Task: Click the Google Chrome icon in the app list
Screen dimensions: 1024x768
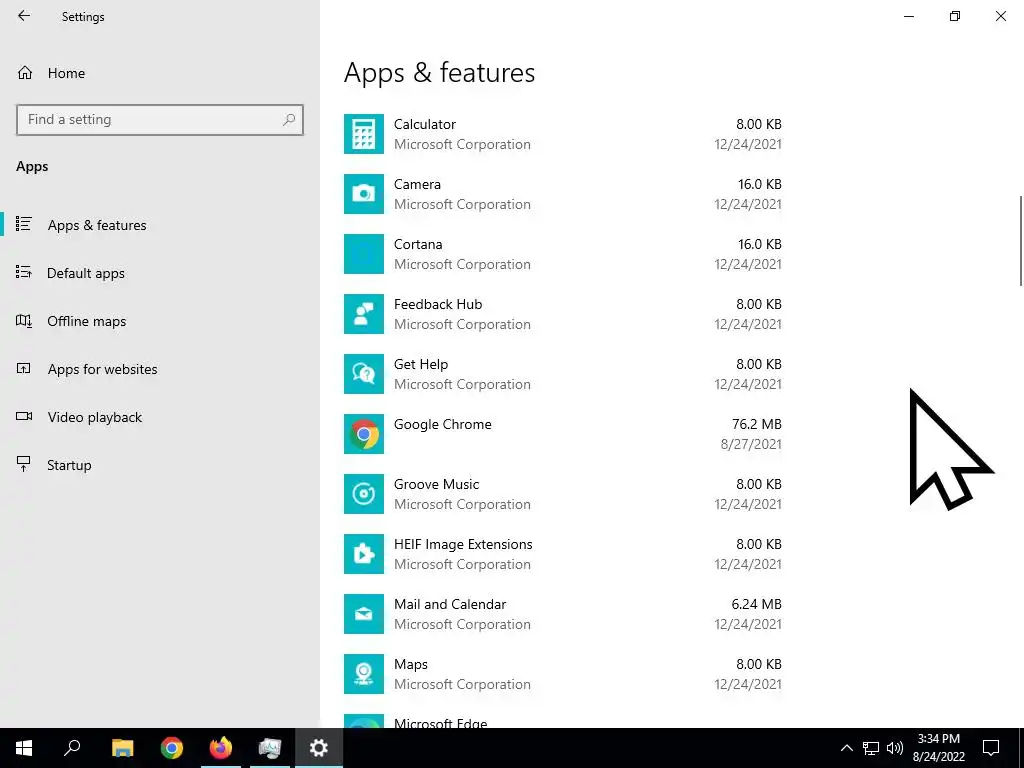Action: (364, 434)
